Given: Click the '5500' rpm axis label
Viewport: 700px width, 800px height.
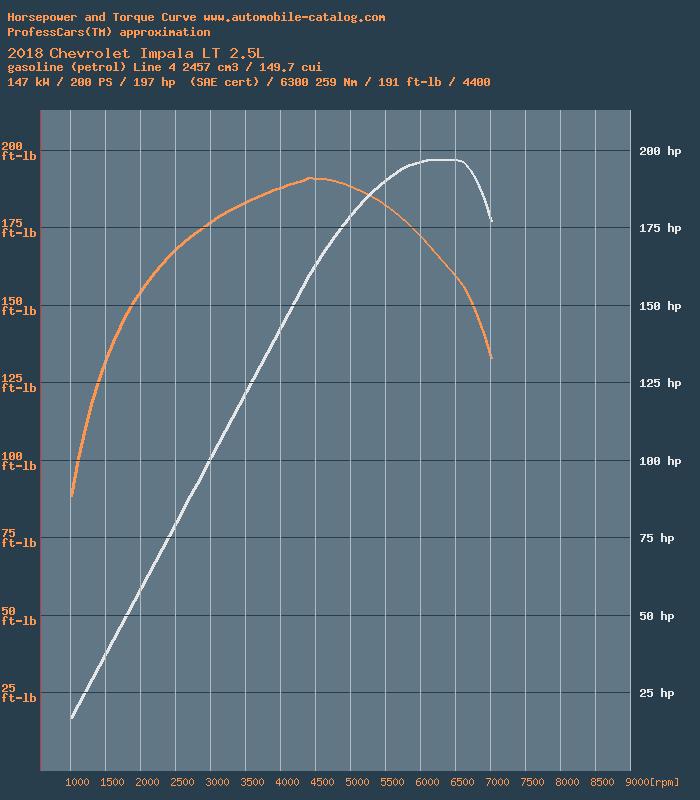Looking at the screenshot, I should point(392,782).
